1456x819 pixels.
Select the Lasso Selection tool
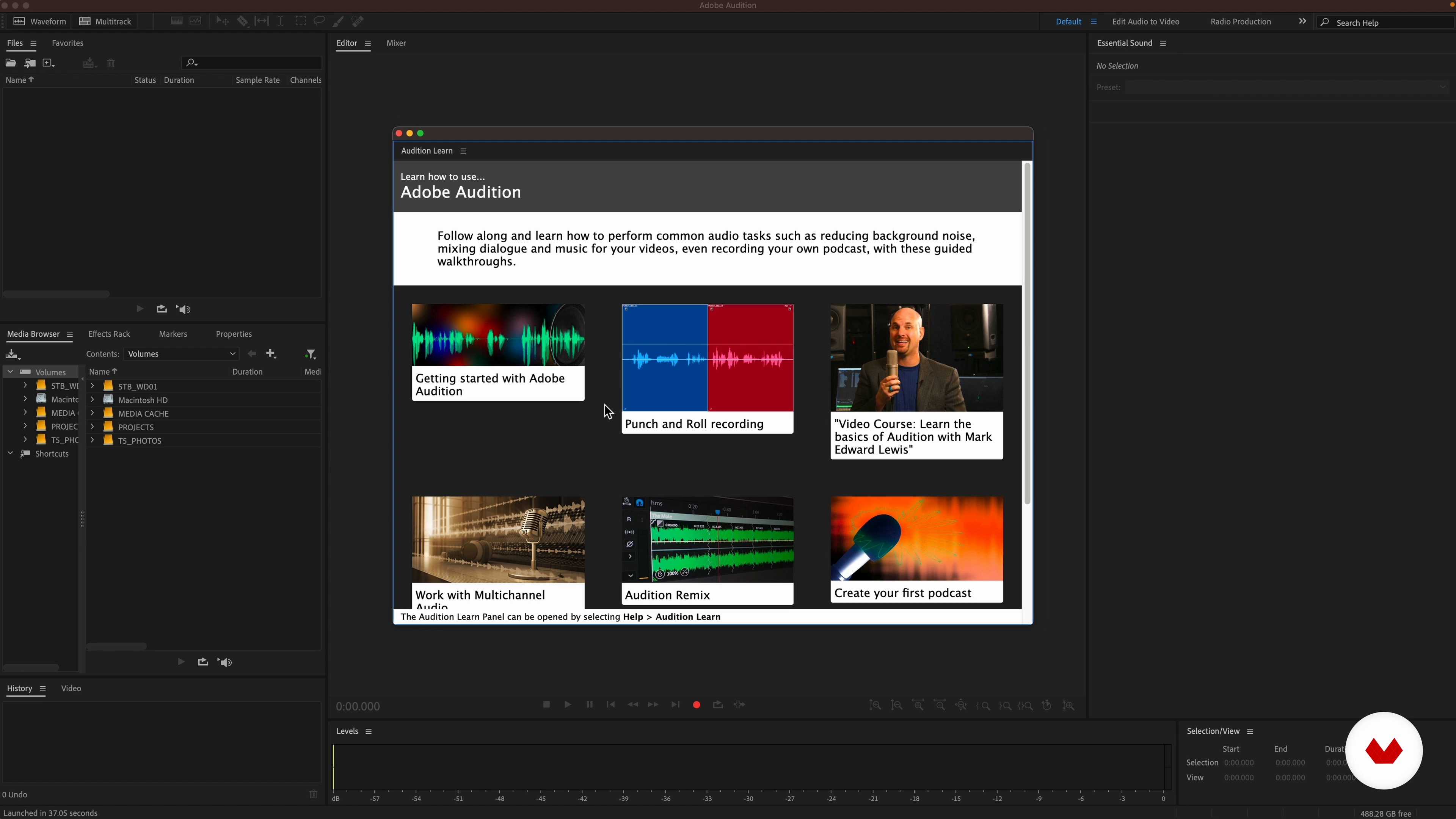319,22
